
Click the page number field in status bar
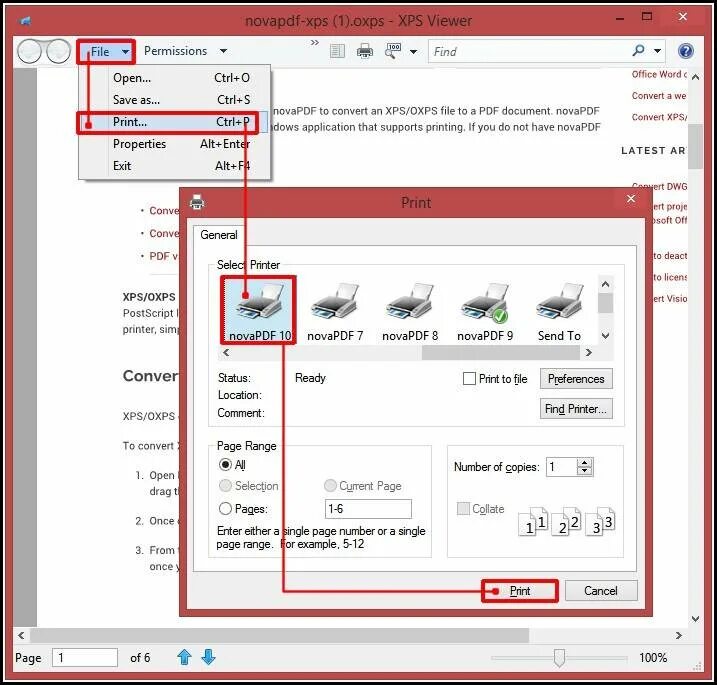tap(85, 658)
